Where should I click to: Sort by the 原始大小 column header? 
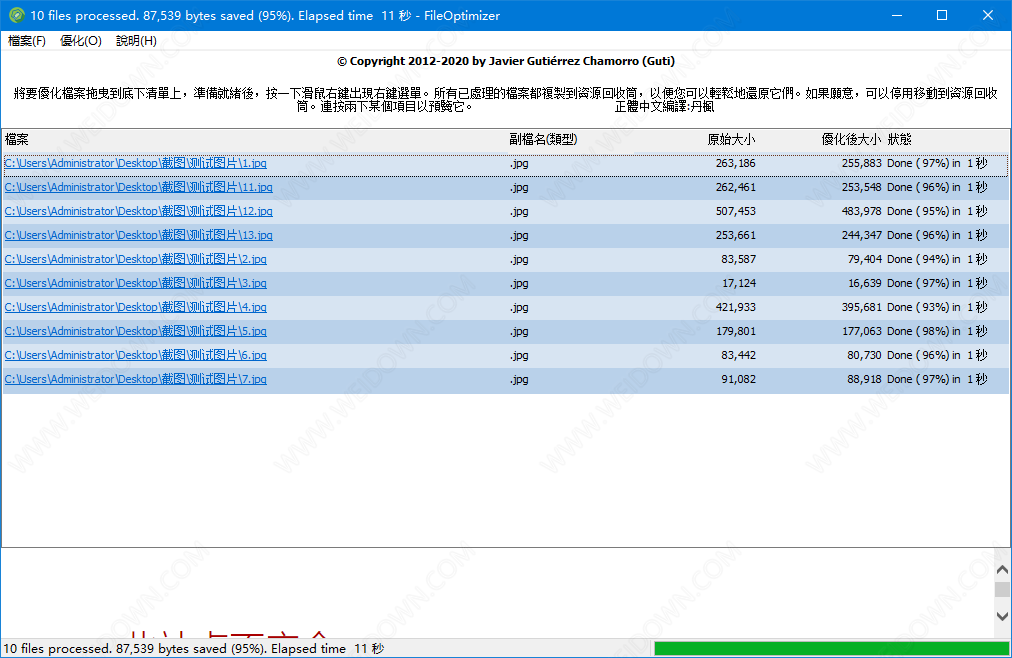tap(731, 139)
